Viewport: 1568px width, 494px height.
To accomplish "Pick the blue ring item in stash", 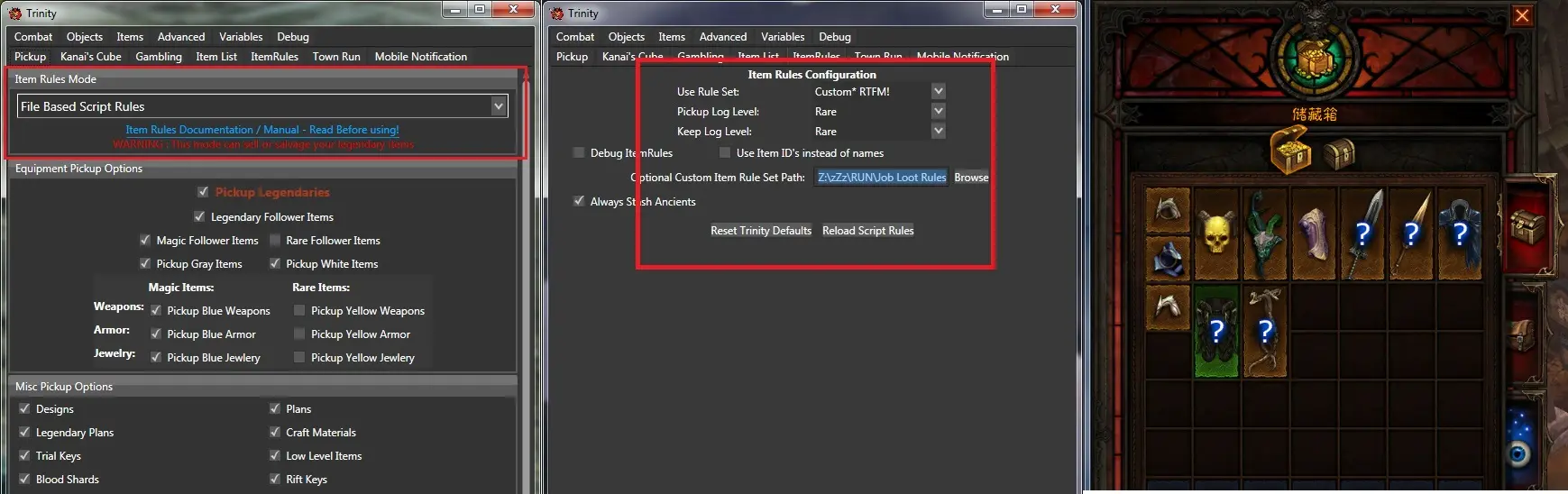I will (x=1169, y=259).
